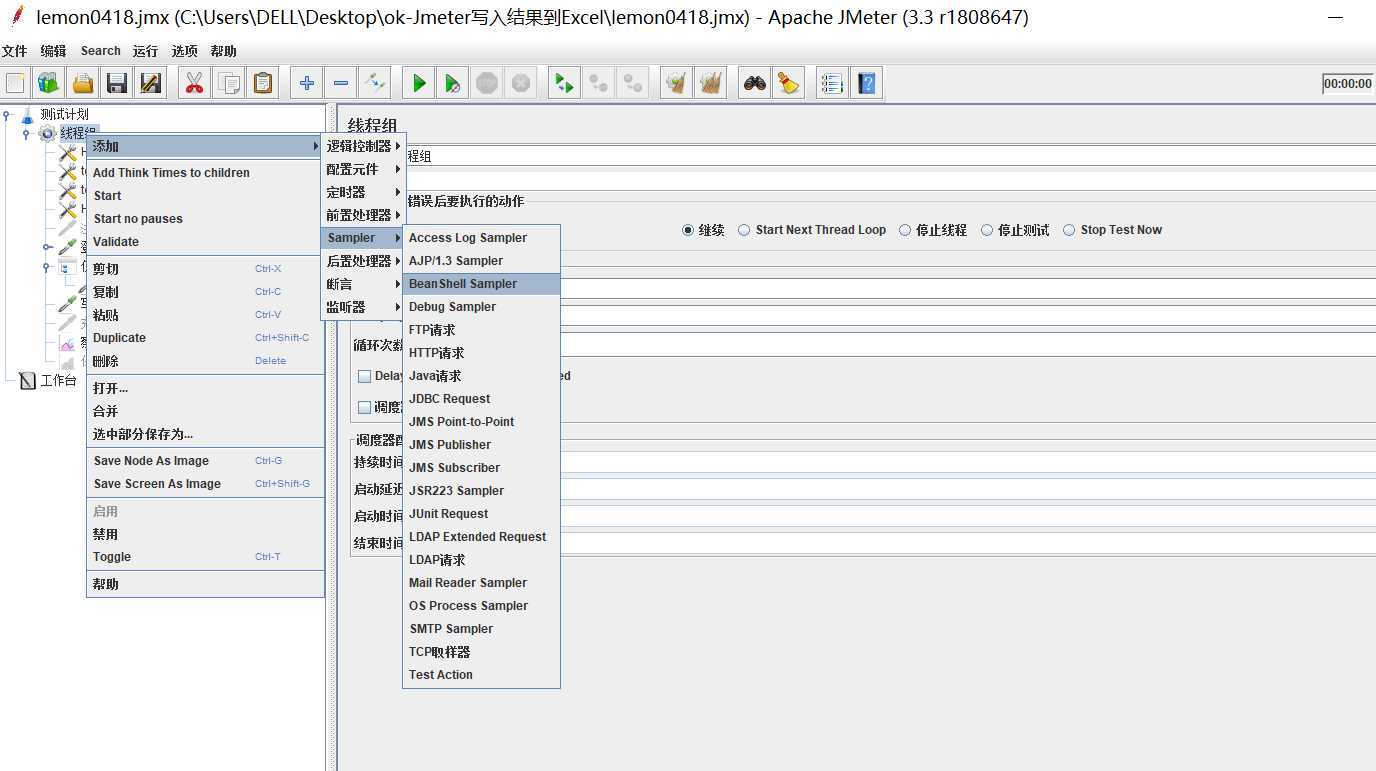Viewport: 1376px width, 771px height.
Task: Click Validate in the context menu
Action: tap(206, 242)
